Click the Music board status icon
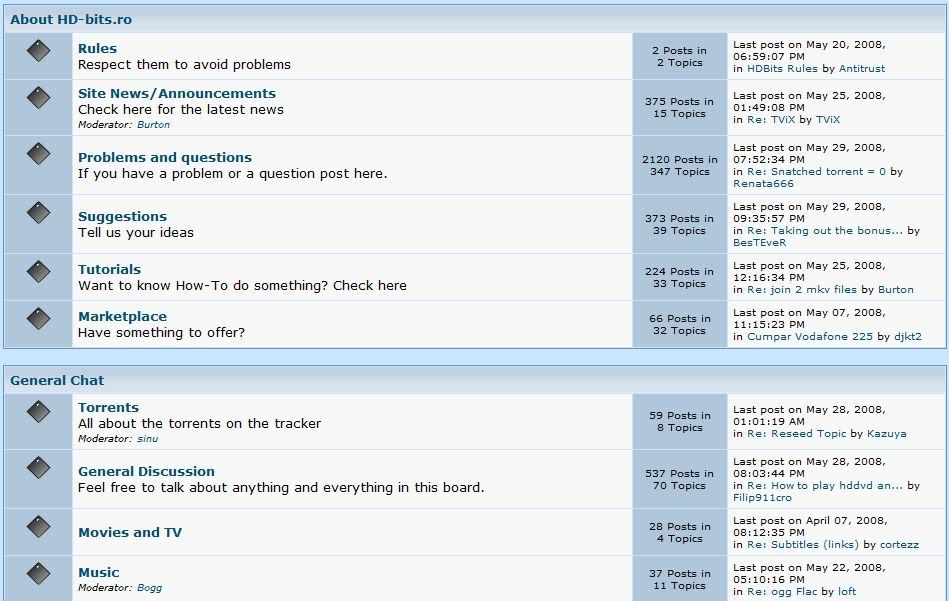The width and height of the screenshot is (949, 601). coord(38,574)
